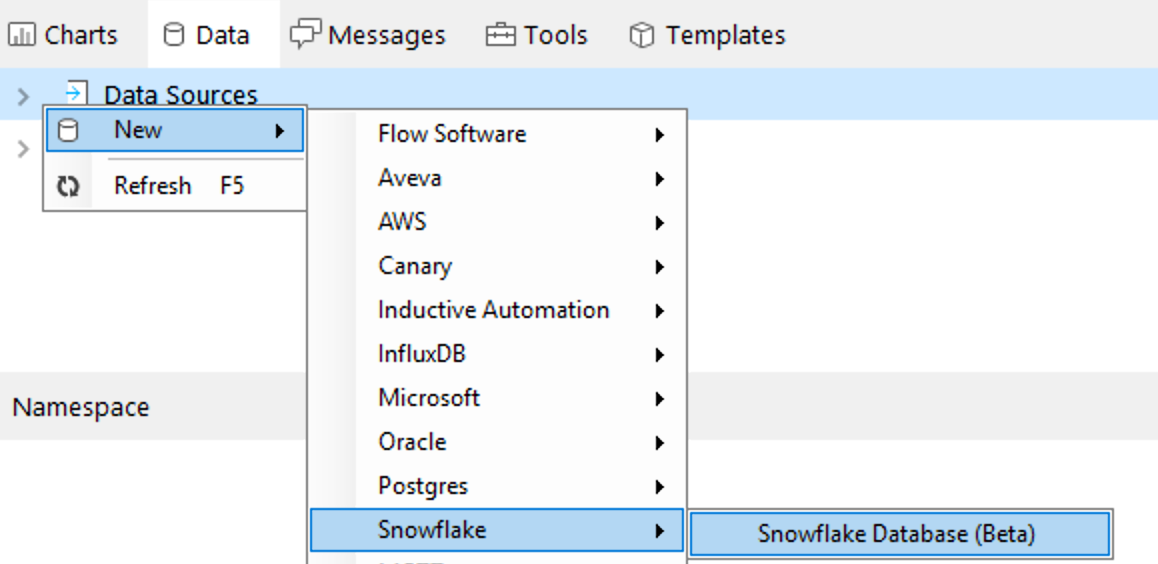This screenshot has height=564, width=1158.
Task: Click the arrow next to Inductive Automation
Action: (659, 311)
